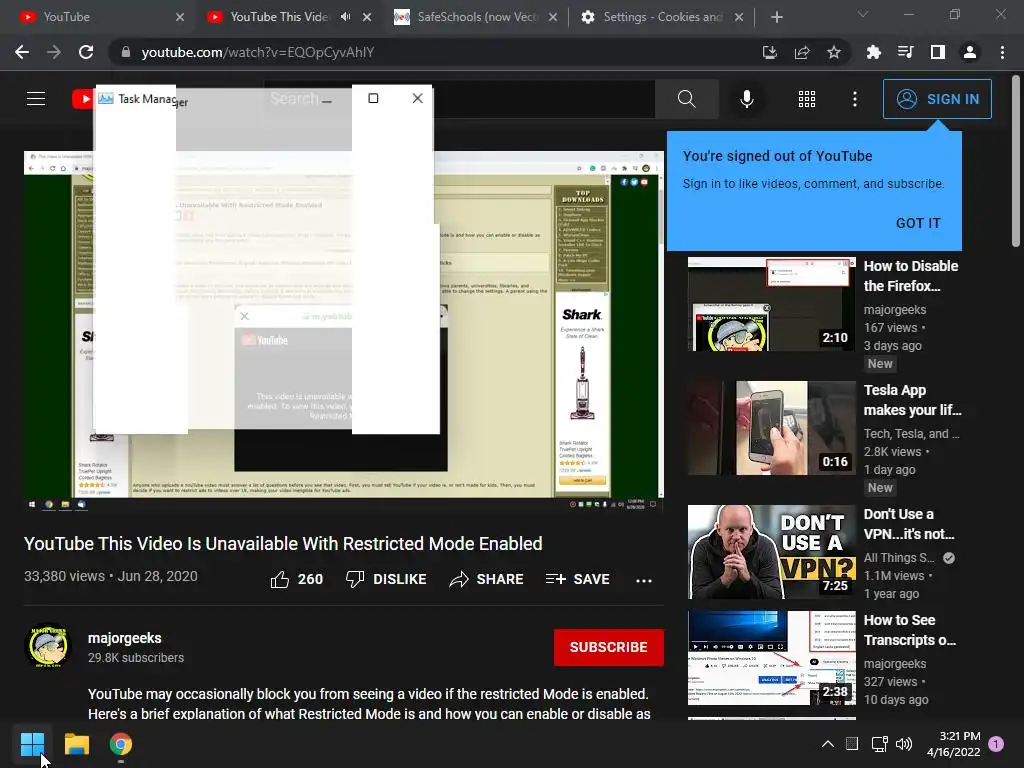The height and width of the screenshot is (768, 1024).
Task: Maximize the Task Manager window
Action: click(373, 98)
